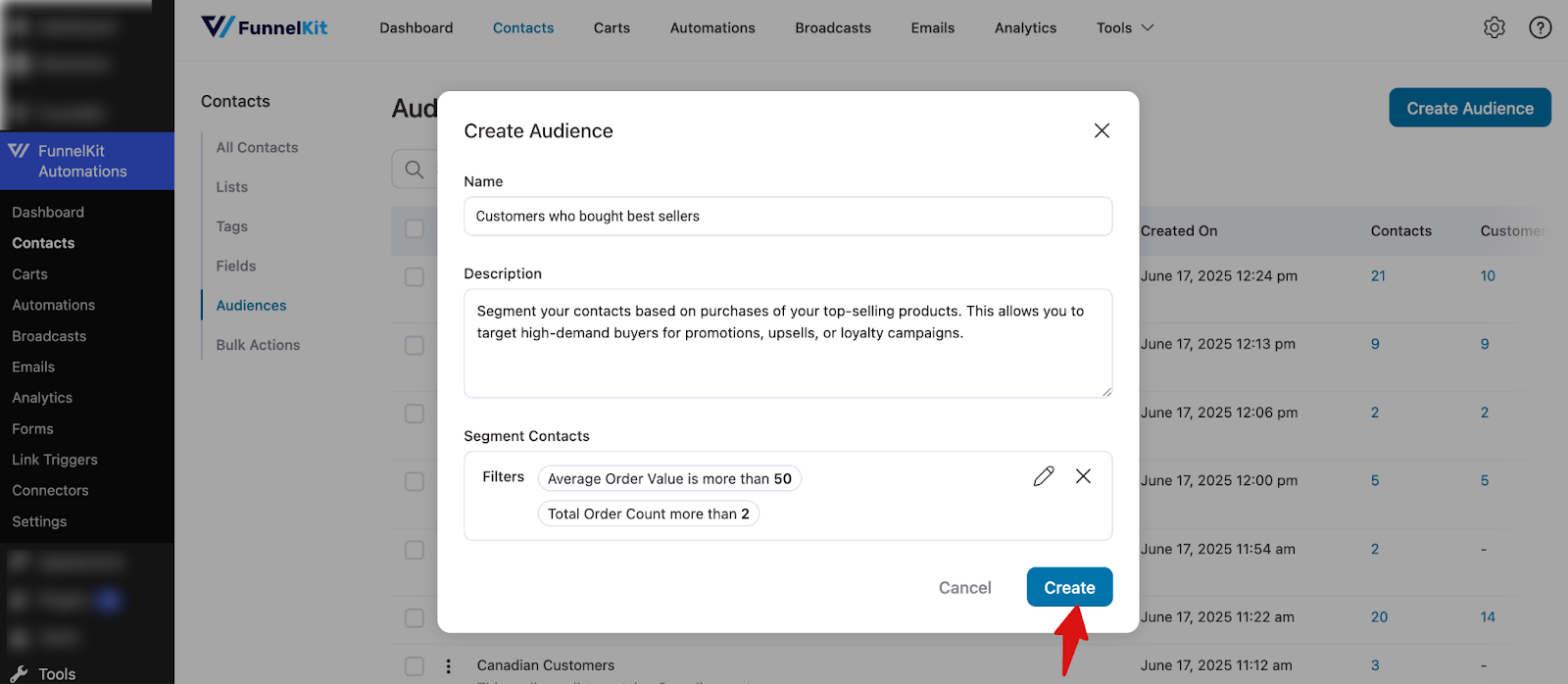Open FunnelKit Automations in WordPress sidebar
The image size is (1568, 684).
pos(87,161)
